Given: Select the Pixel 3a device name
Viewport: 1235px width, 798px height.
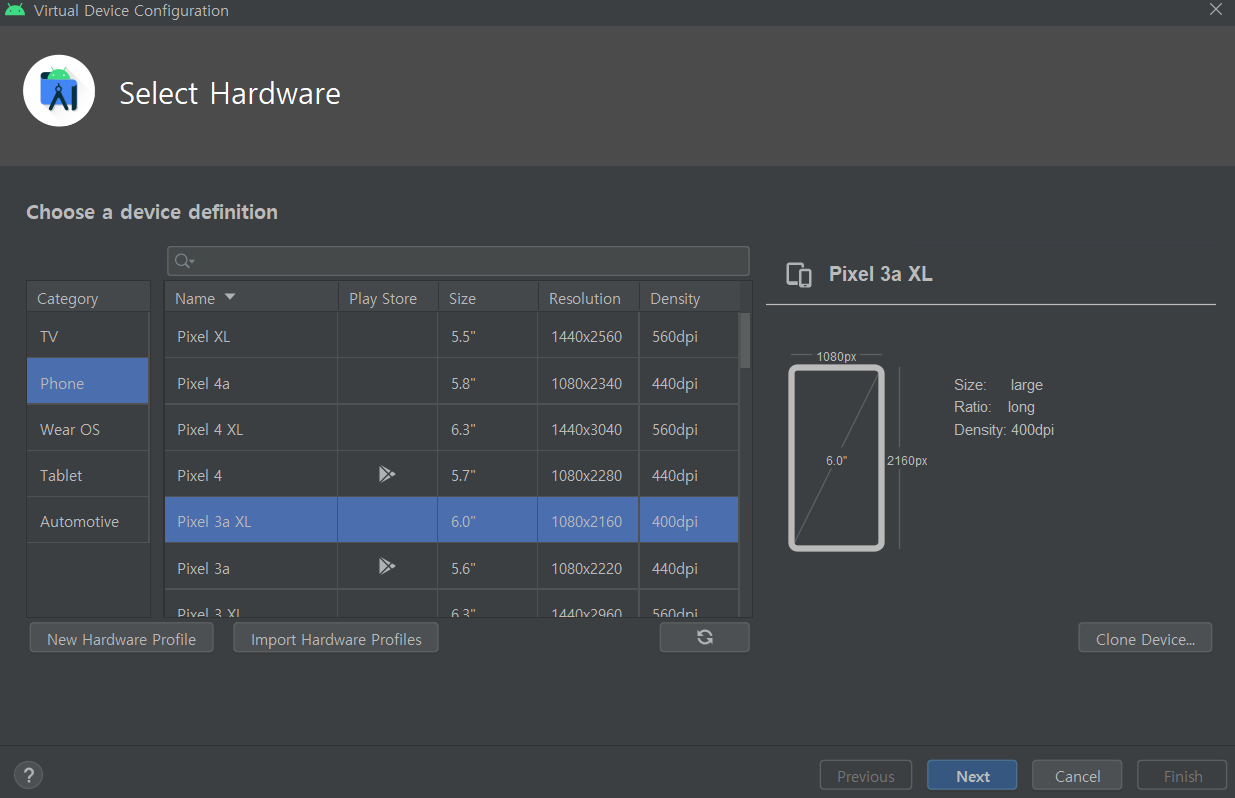Looking at the screenshot, I should 203,568.
